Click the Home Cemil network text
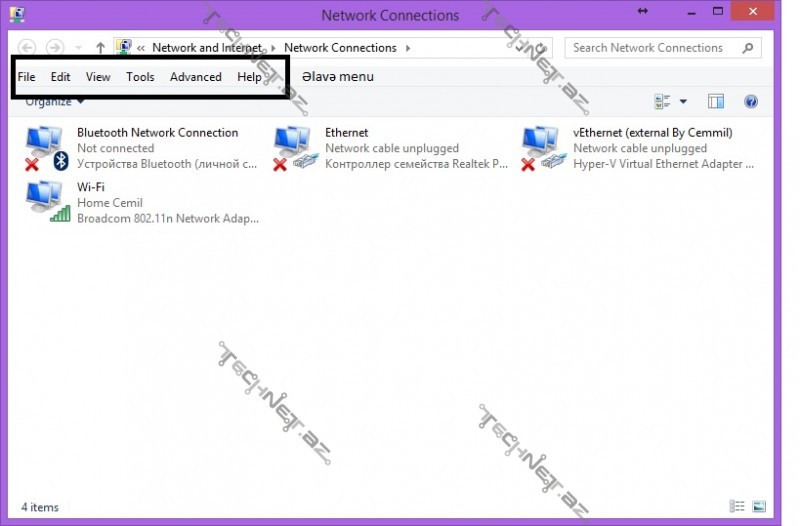The height and width of the screenshot is (526, 800). coord(110,203)
